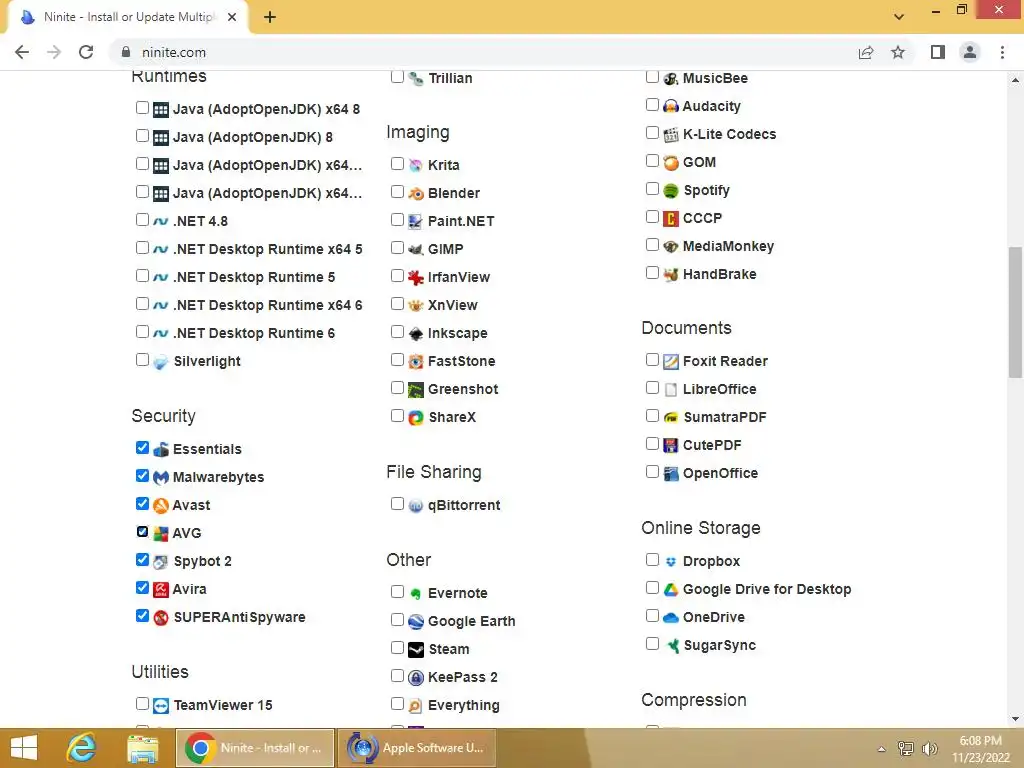Screen dimensions: 1024x768
Task: Uncheck the Essentials checkbox
Action: [142, 447]
